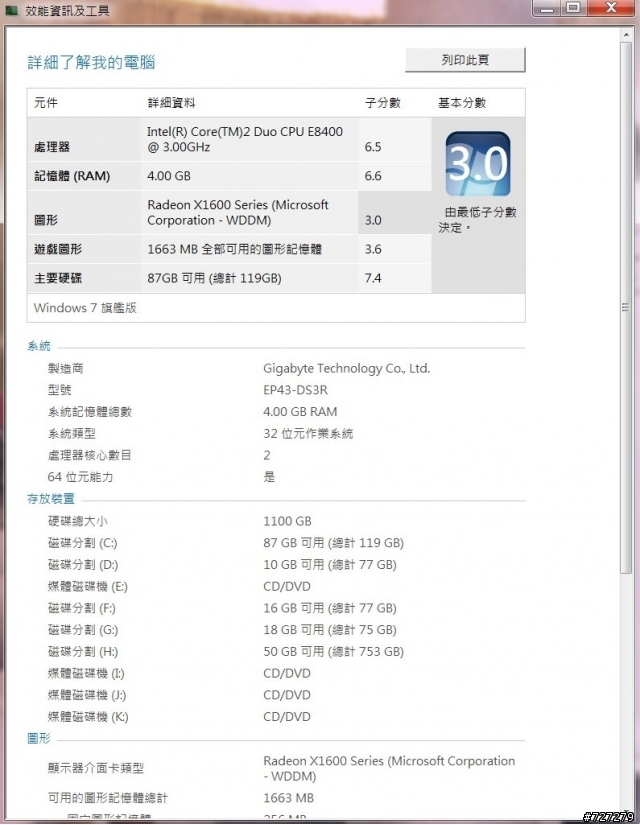Click graphics subscore 3.0 in table

pos(373,220)
